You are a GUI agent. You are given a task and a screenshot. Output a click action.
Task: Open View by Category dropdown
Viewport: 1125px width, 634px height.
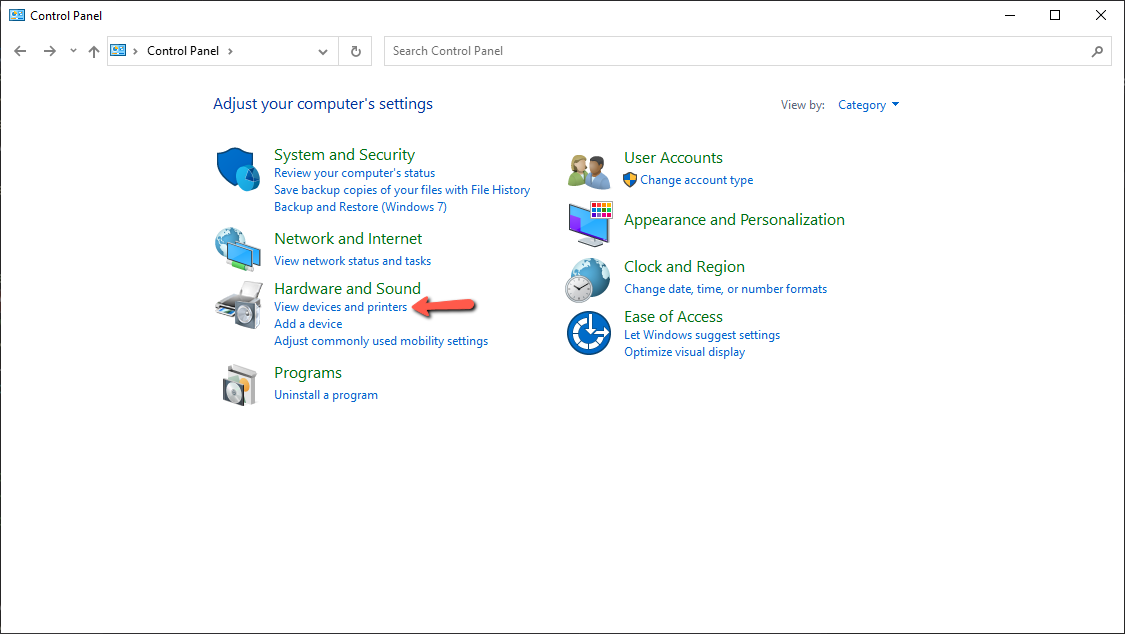[868, 105]
